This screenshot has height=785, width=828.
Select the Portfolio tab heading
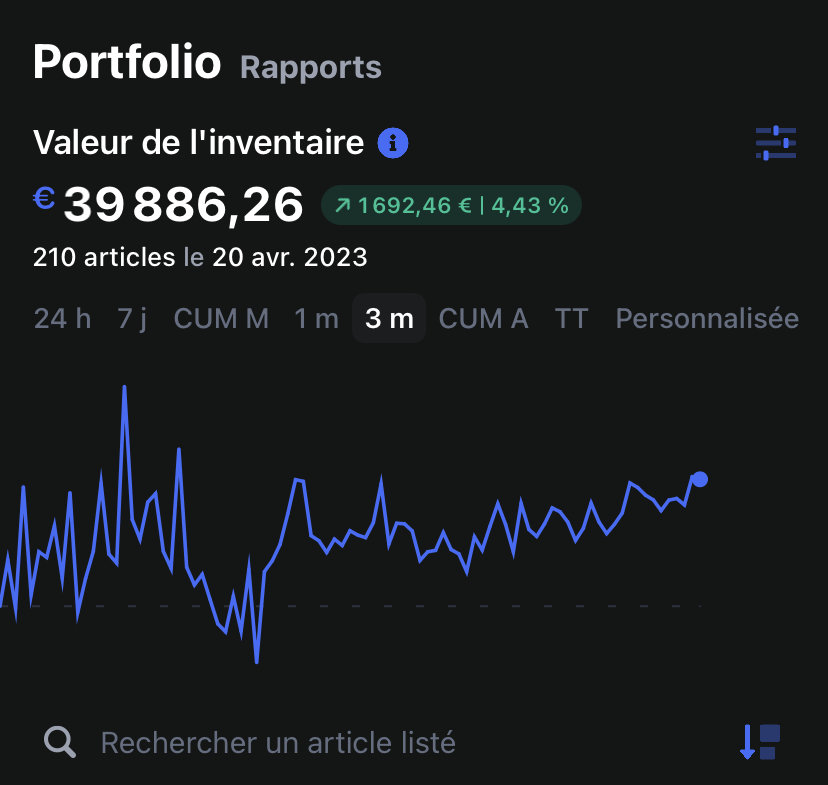[126, 62]
